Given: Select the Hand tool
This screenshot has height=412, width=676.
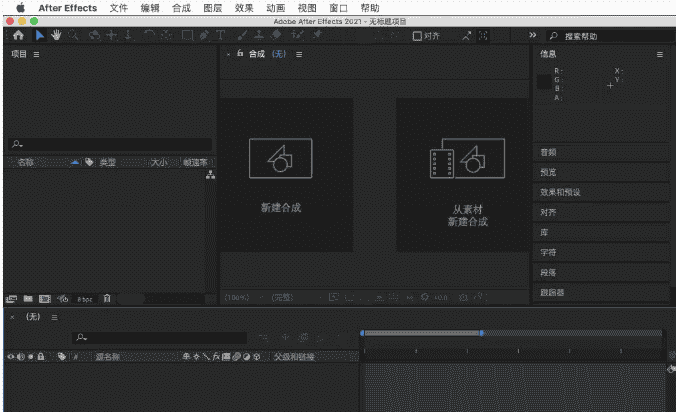Looking at the screenshot, I should pos(57,35).
